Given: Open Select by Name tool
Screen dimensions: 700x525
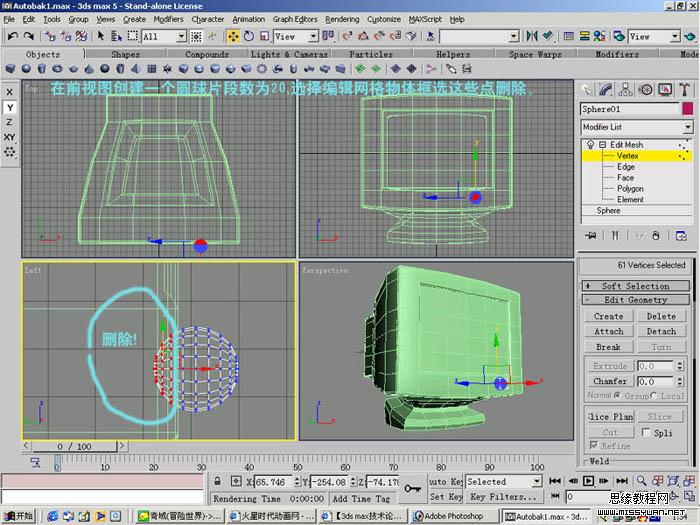Looking at the screenshot, I should tap(116, 36).
